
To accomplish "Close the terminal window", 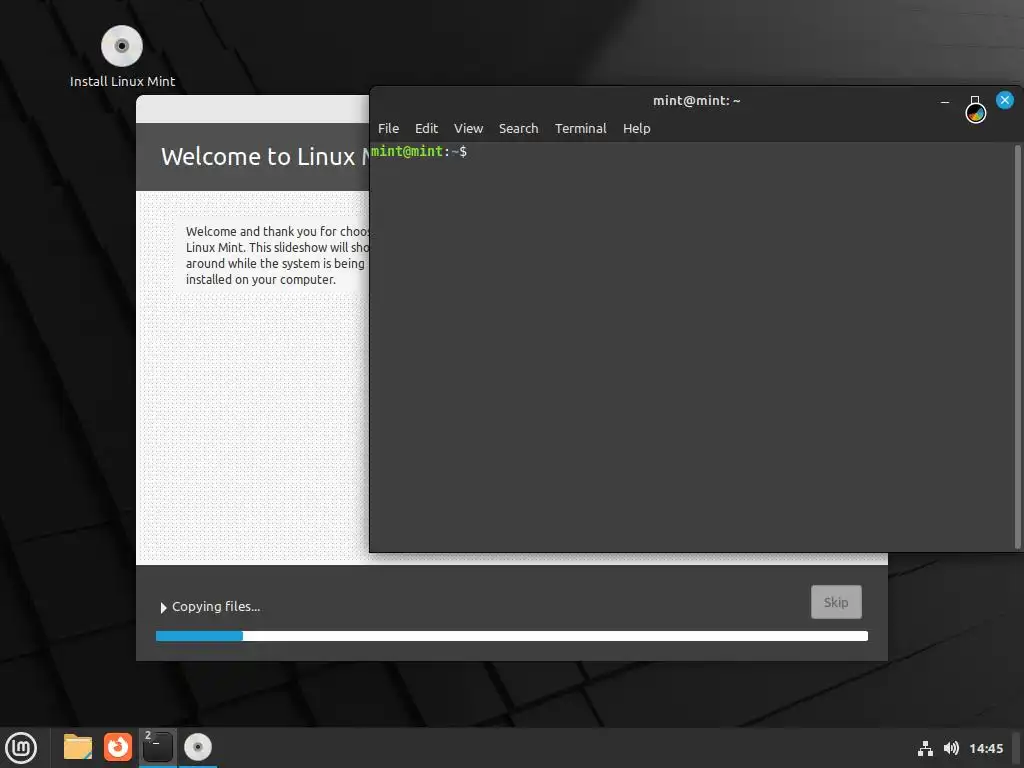I will (x=1004, y=100).
